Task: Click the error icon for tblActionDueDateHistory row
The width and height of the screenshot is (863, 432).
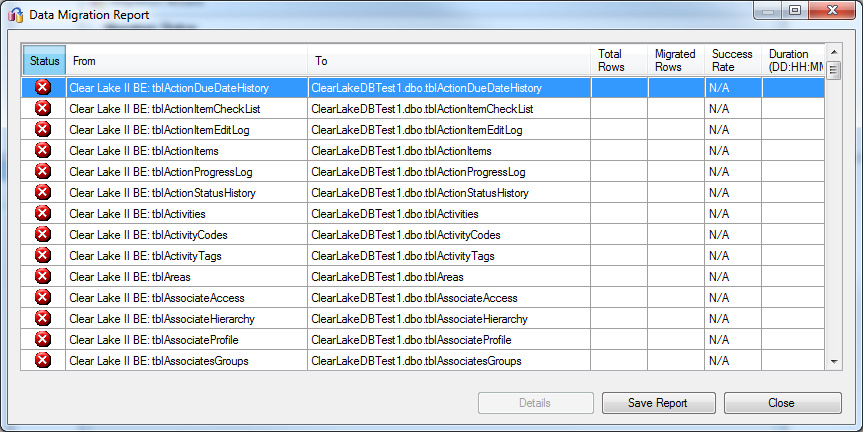Action: [43, 88]
